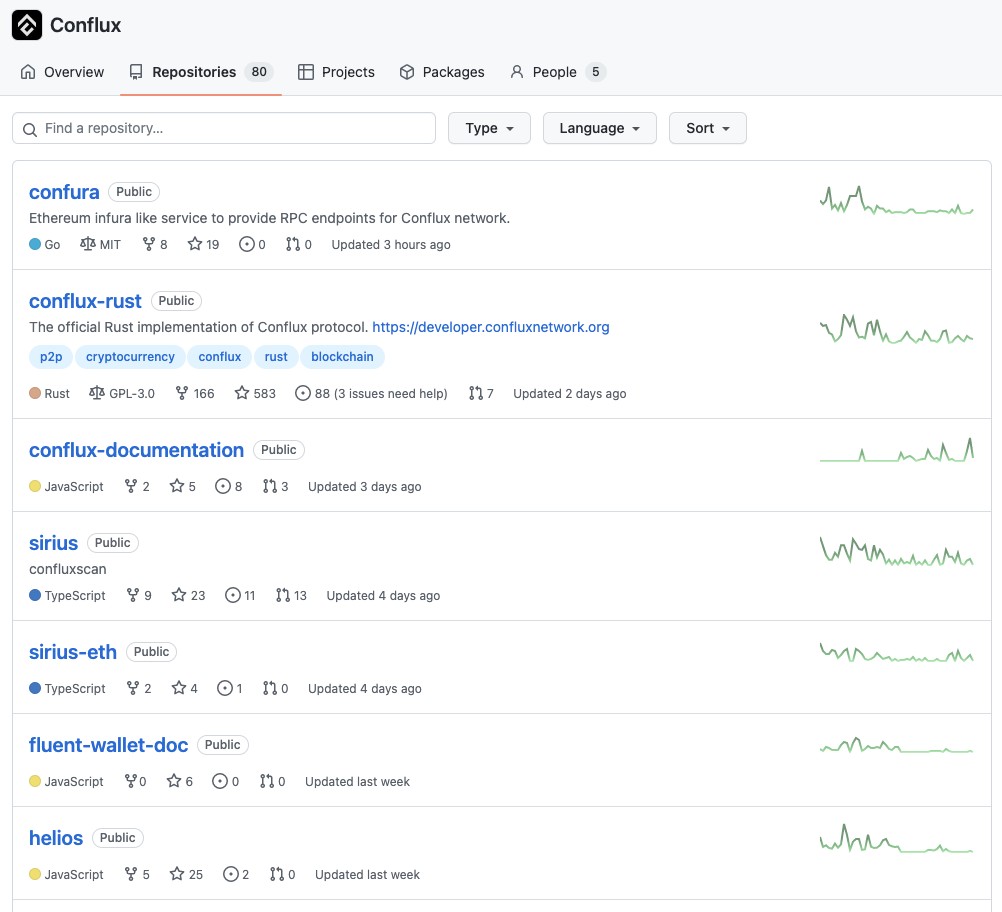The height and width of the screenshot is (912, 1002).
Task: Open the Sort dropdown
Action: click(707, 128)
